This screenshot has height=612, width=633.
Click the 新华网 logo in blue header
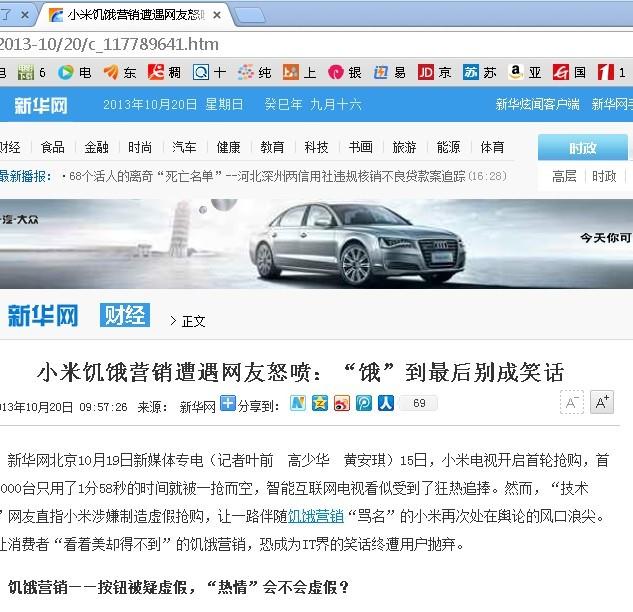click(41, 106)
